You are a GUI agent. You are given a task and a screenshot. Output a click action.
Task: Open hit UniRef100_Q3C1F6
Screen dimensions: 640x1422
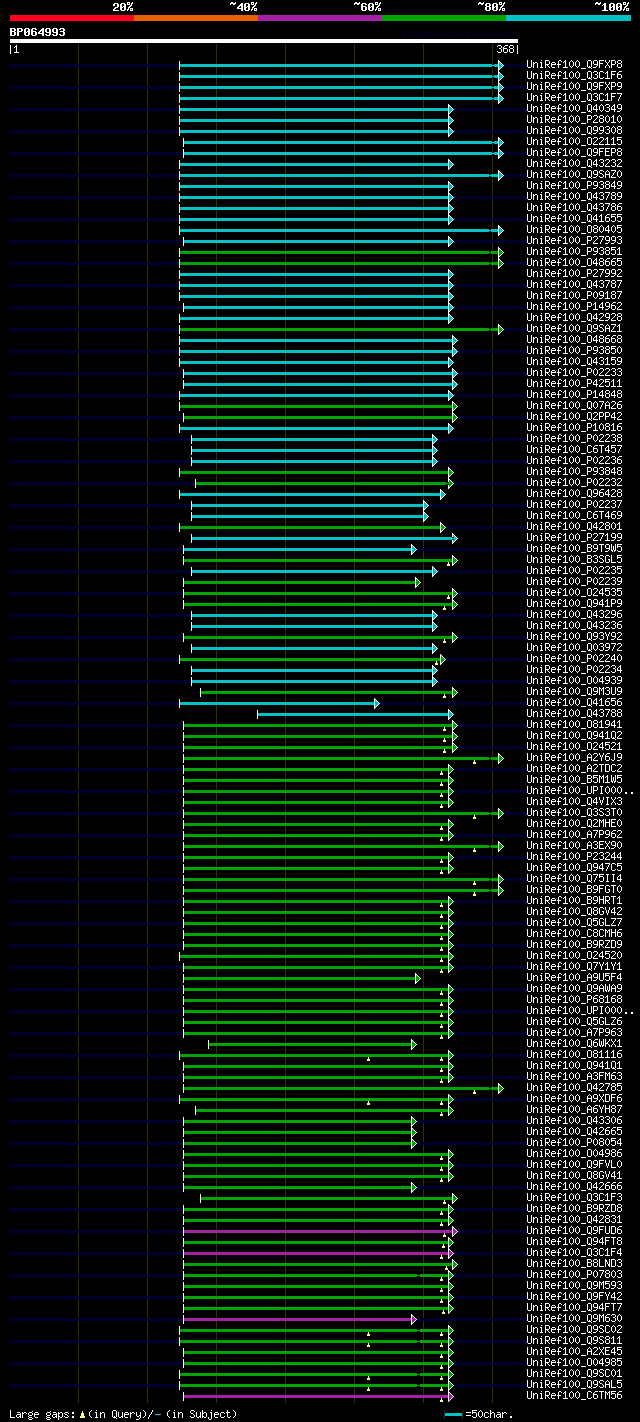pos(574,75)
